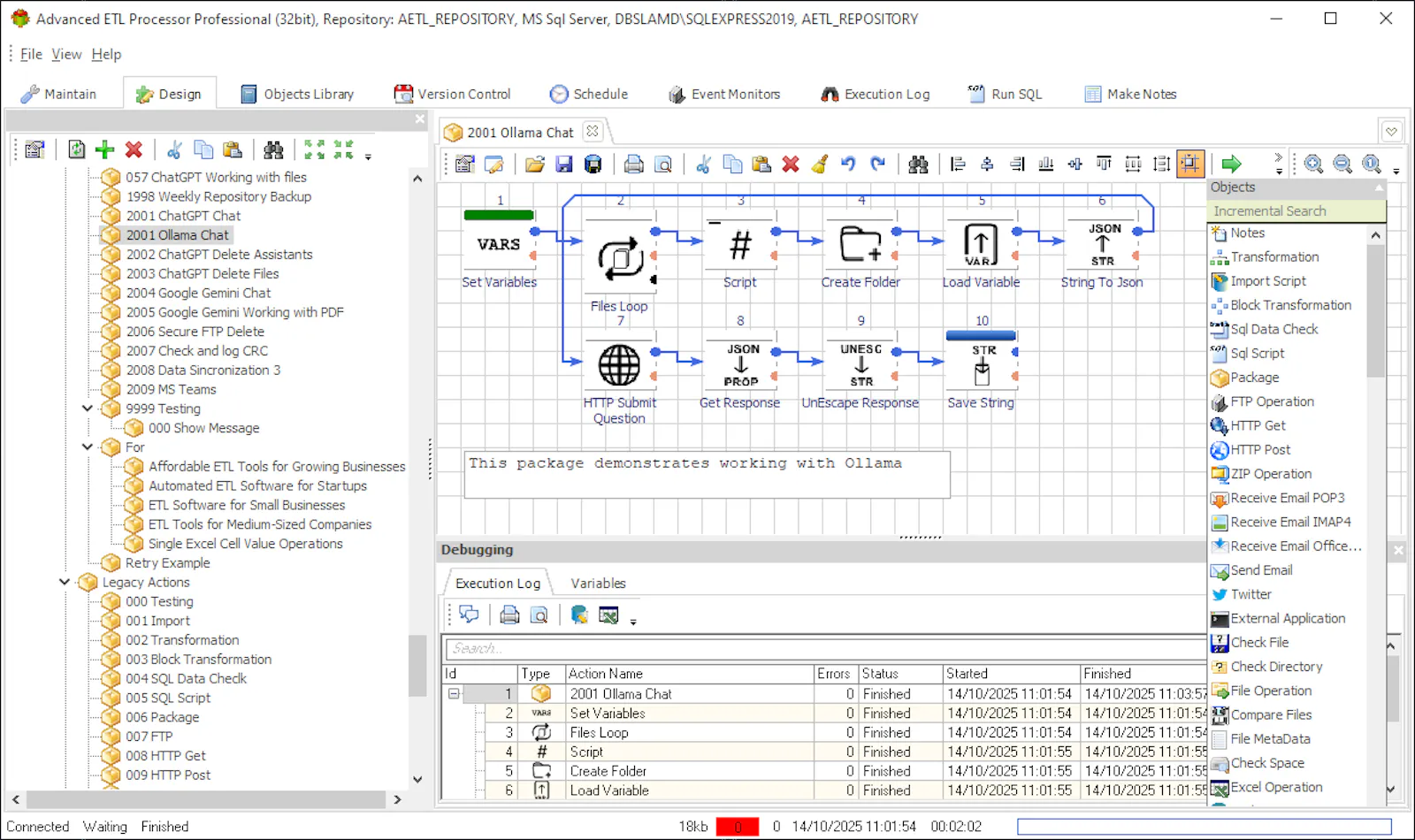Toggle the highlighted snap-to-grid toolbar button
This screenshot has width=1415, height=840.
(x=1190, y=164)
